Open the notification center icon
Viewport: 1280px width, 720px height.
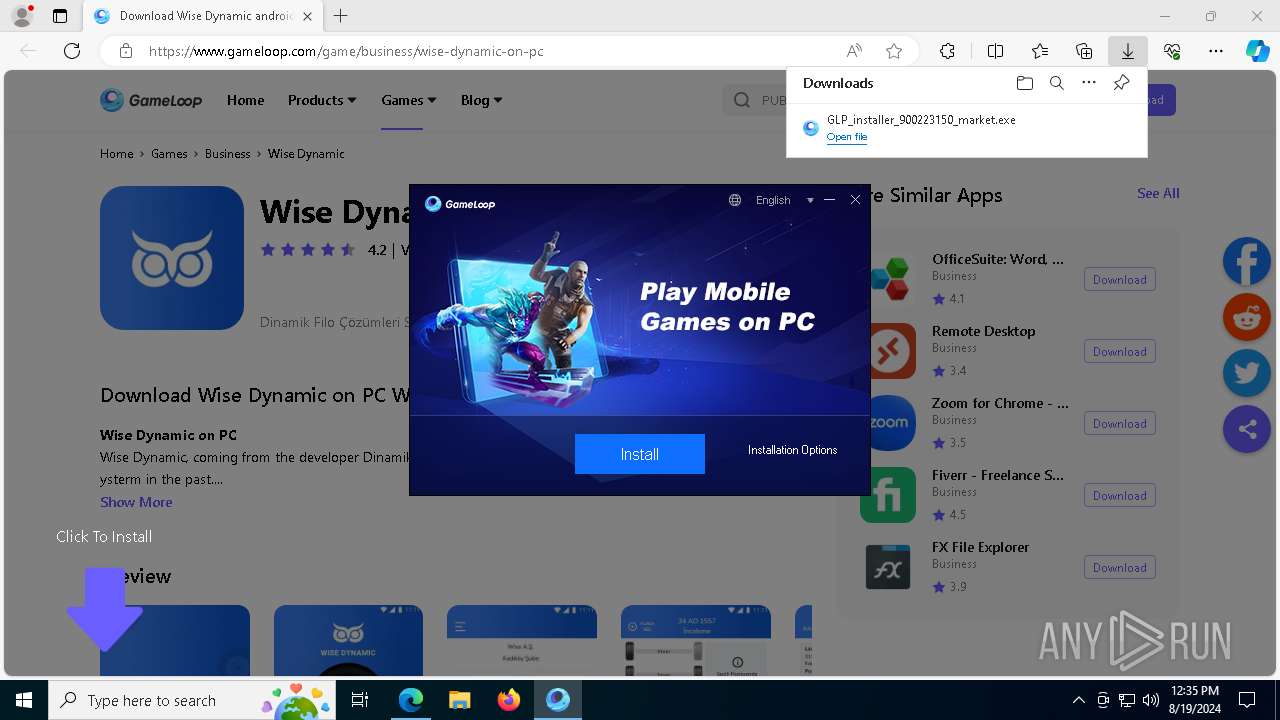[x=1247, y=700]
